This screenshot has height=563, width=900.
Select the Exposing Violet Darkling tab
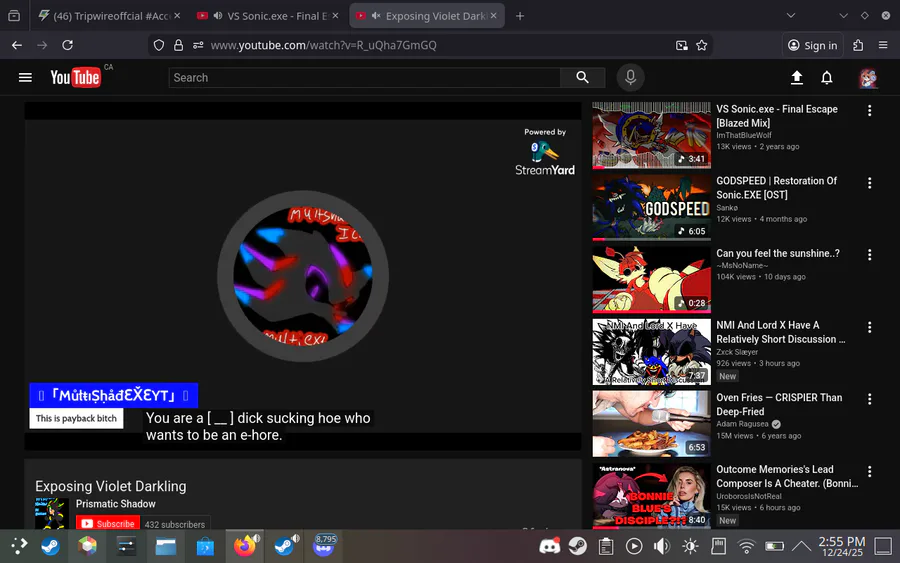click(x=427, y=16)
